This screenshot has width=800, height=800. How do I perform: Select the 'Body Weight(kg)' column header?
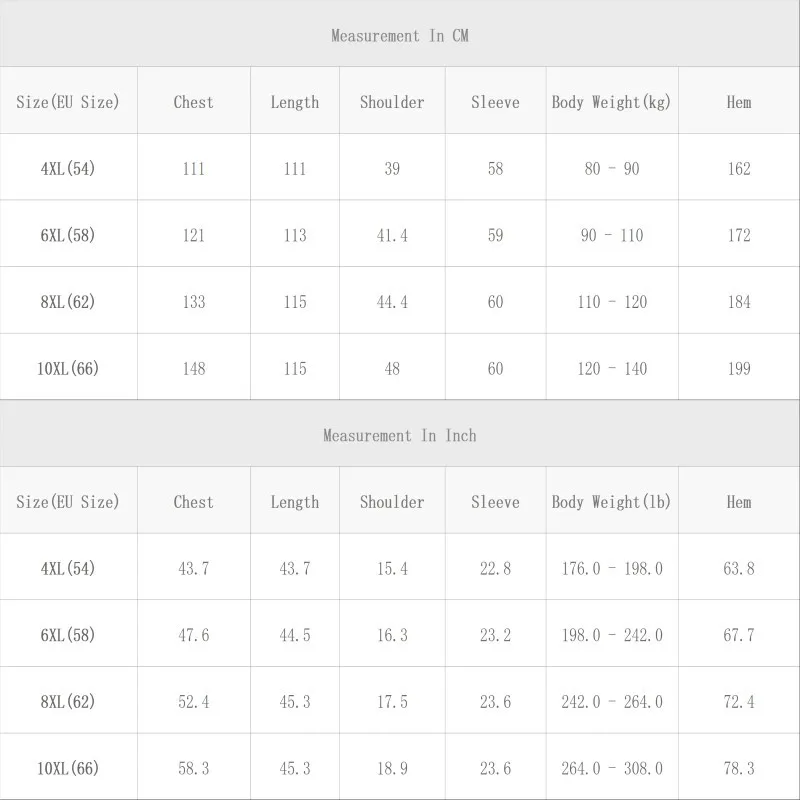611,102
